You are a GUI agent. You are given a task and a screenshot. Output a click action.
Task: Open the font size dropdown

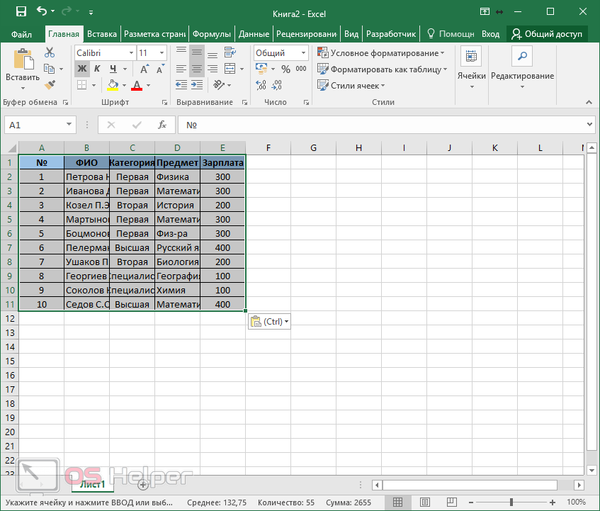162,53
